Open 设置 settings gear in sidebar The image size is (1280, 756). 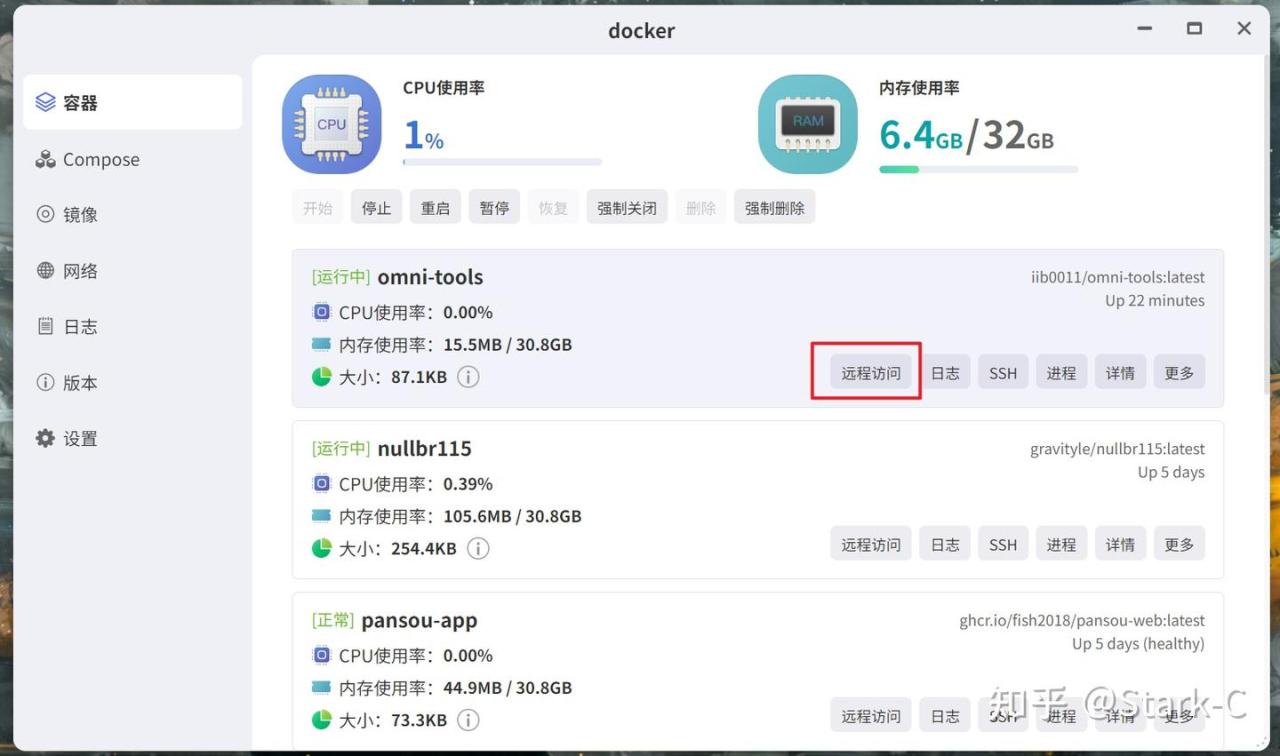tap(68, 438)
